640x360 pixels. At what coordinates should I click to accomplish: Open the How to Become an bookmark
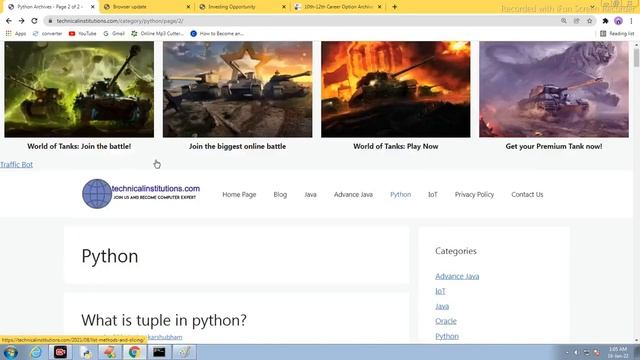click(217, 33)
